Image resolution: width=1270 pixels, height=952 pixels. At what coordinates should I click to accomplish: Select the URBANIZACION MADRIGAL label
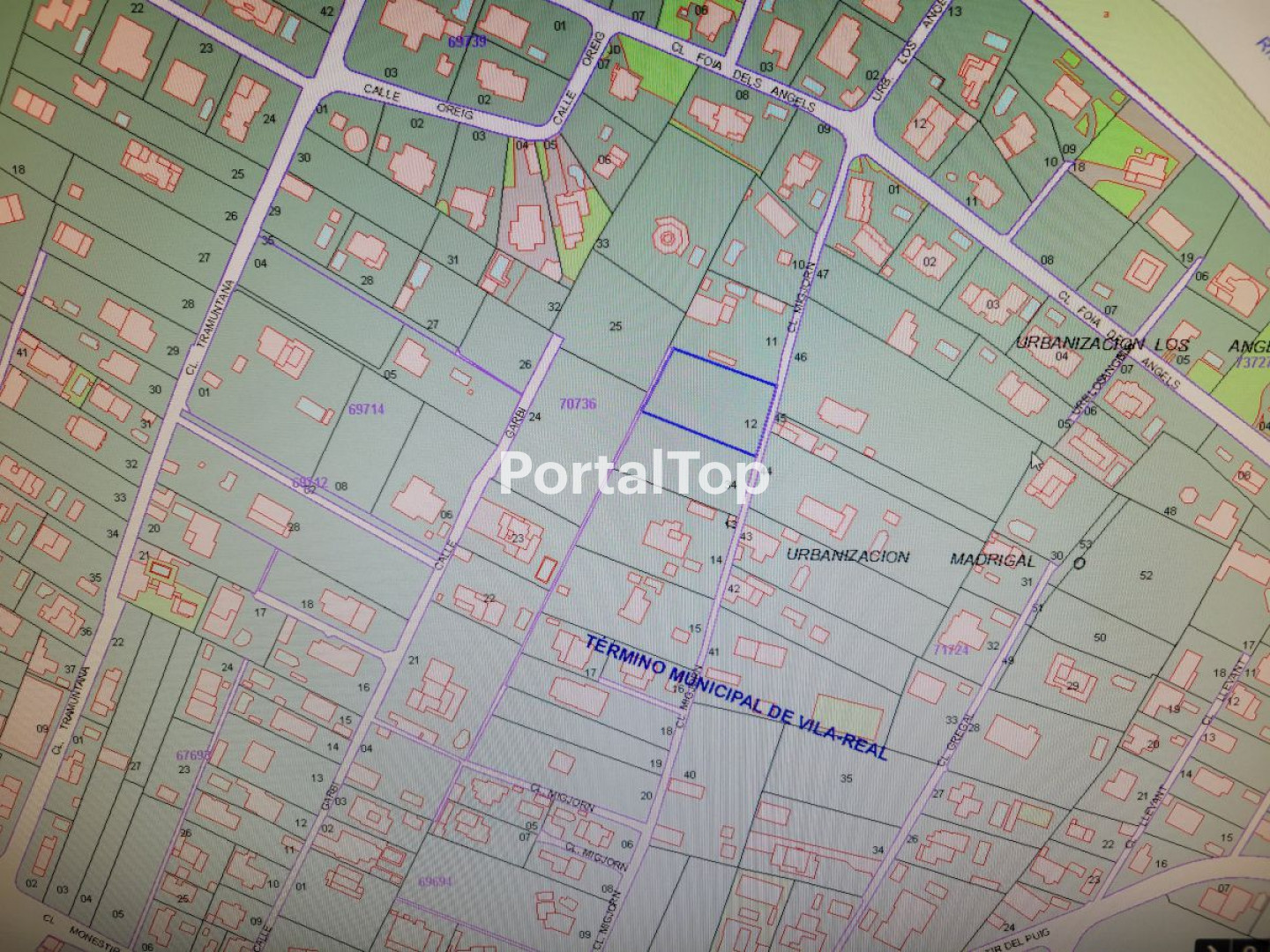[x=908, y=557]
